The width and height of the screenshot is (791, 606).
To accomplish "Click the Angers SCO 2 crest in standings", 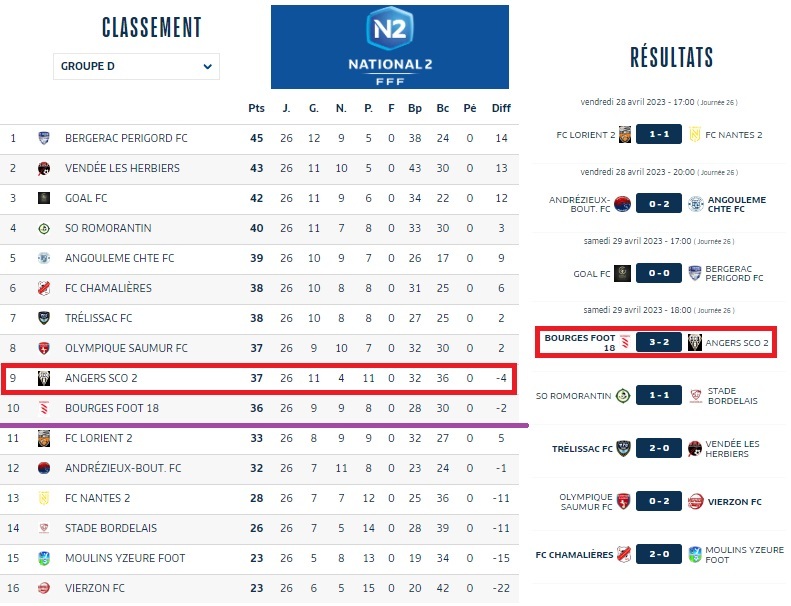I will [x=44, y=378].
